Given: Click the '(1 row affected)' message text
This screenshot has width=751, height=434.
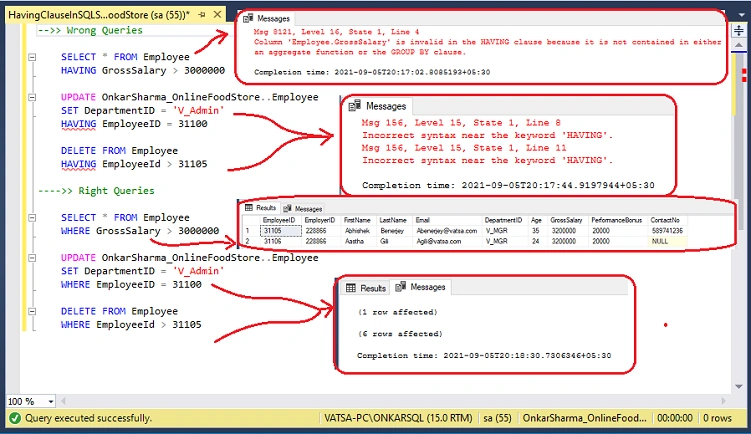Looking at the screenshot, I should [398, 312].
